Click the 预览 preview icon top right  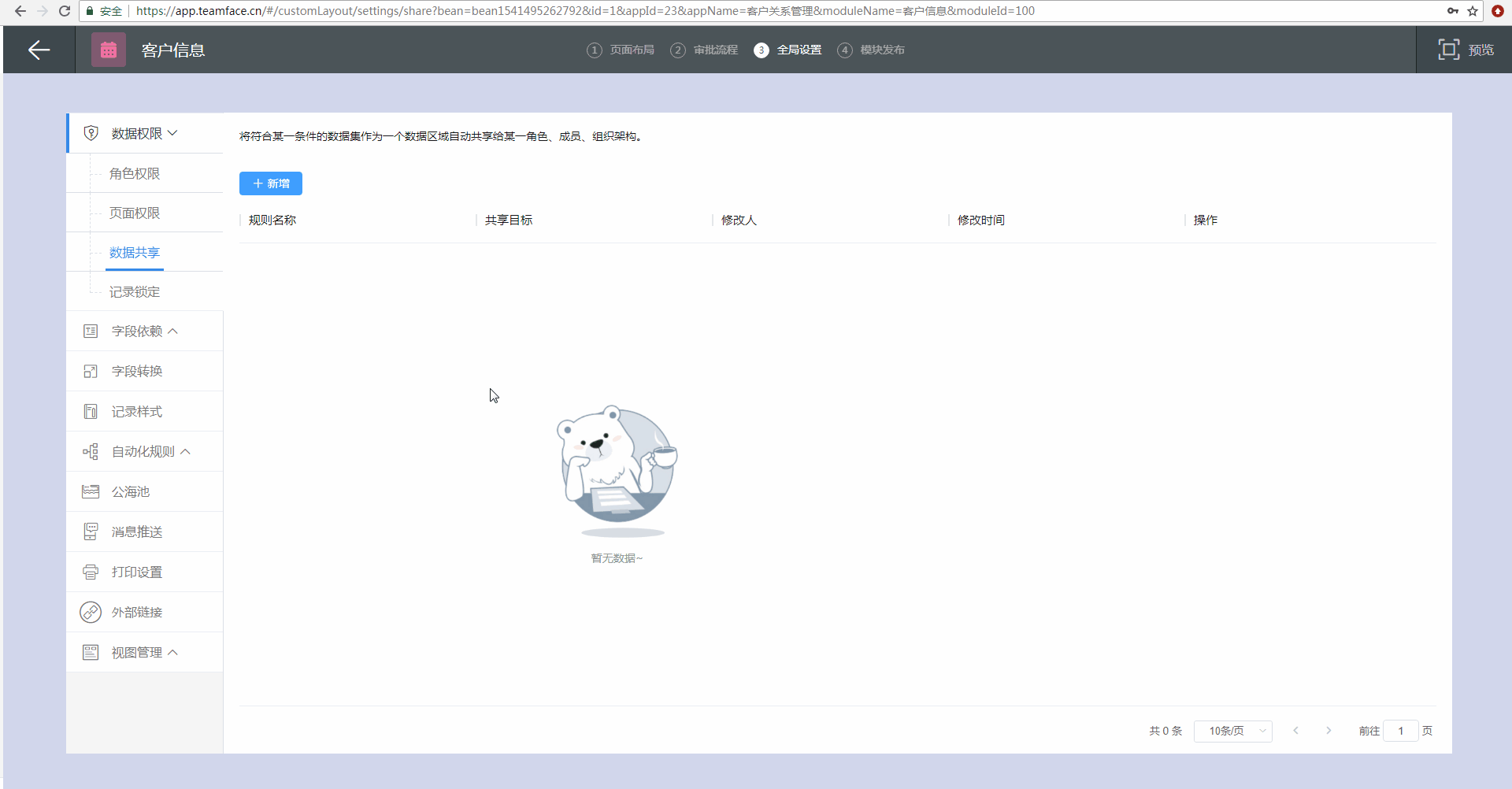pos(1450,49)
